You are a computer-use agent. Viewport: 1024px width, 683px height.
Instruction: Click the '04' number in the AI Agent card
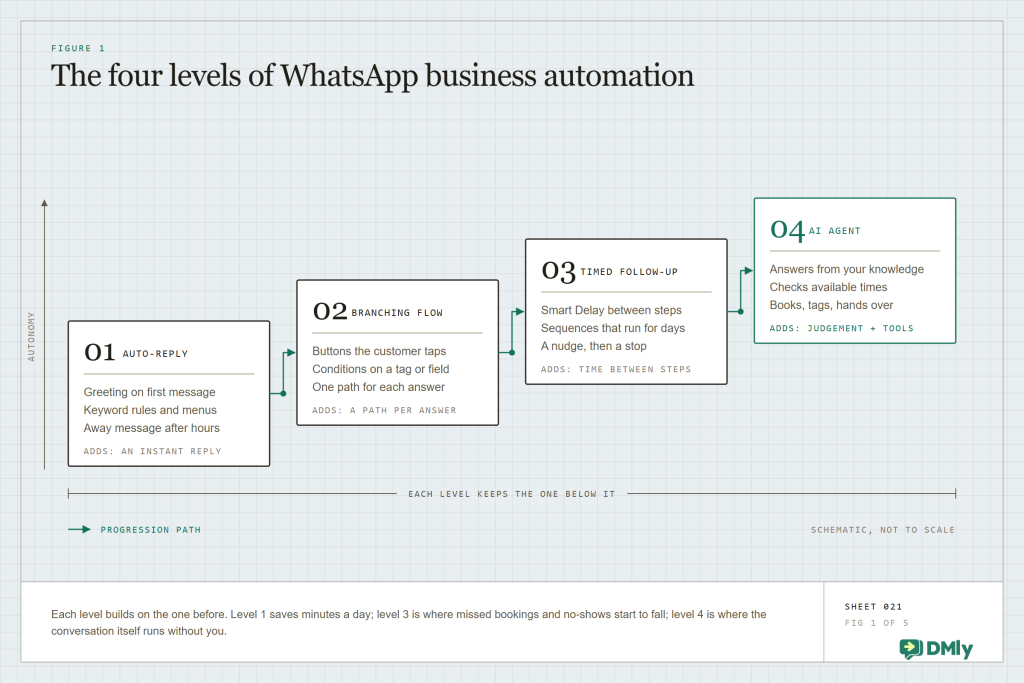(787, 230)
